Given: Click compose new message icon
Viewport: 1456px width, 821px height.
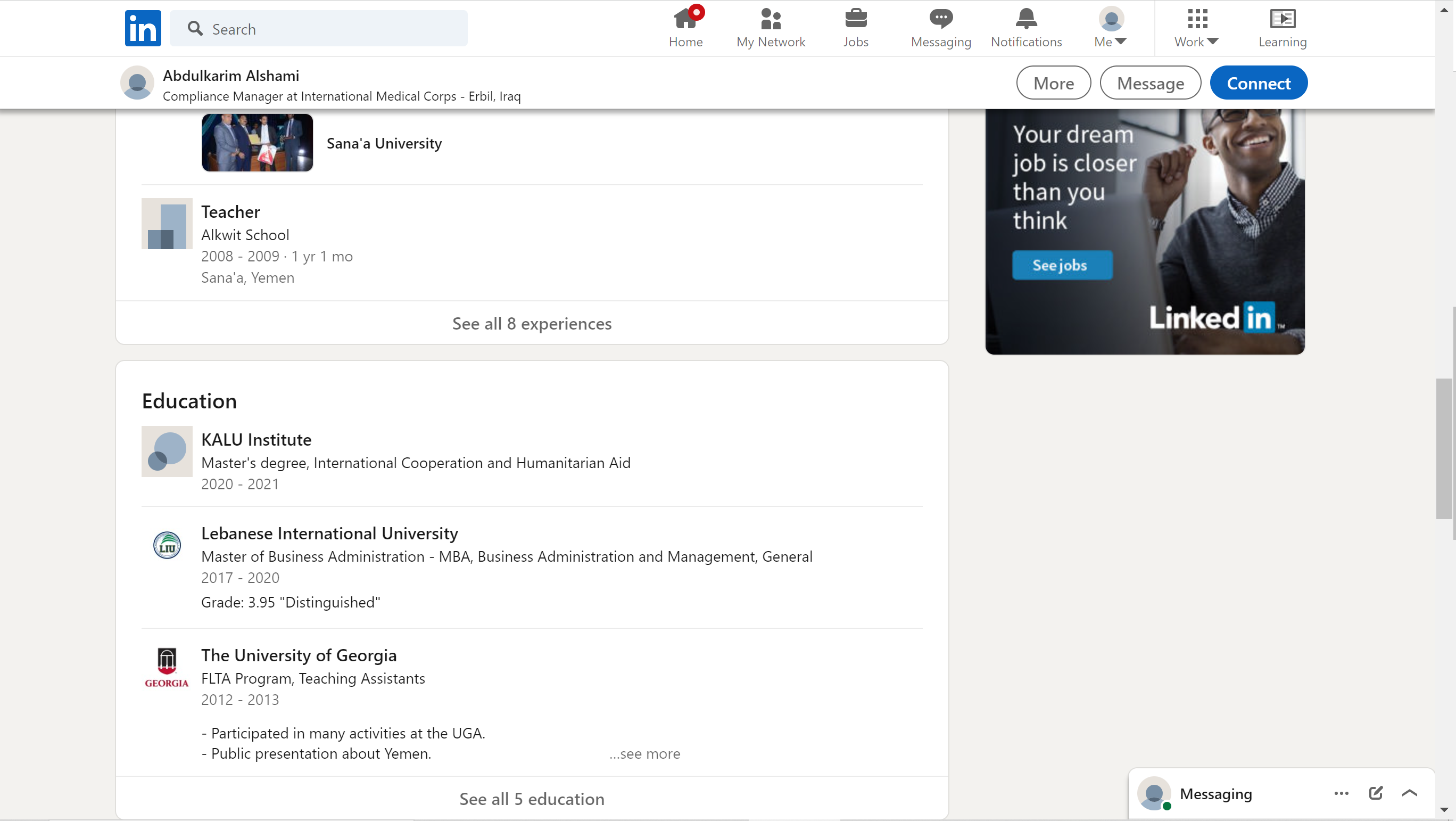Looking at the screenshot, I should [x=1376, y=793].
